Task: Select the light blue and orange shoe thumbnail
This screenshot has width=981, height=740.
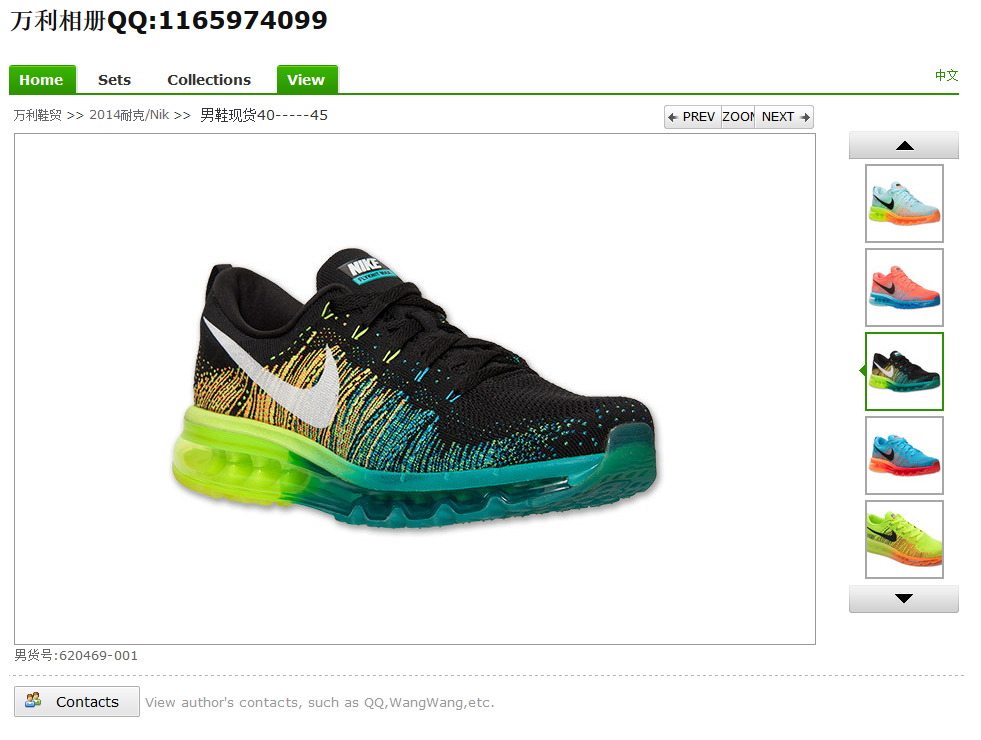Action: point(904,203)
